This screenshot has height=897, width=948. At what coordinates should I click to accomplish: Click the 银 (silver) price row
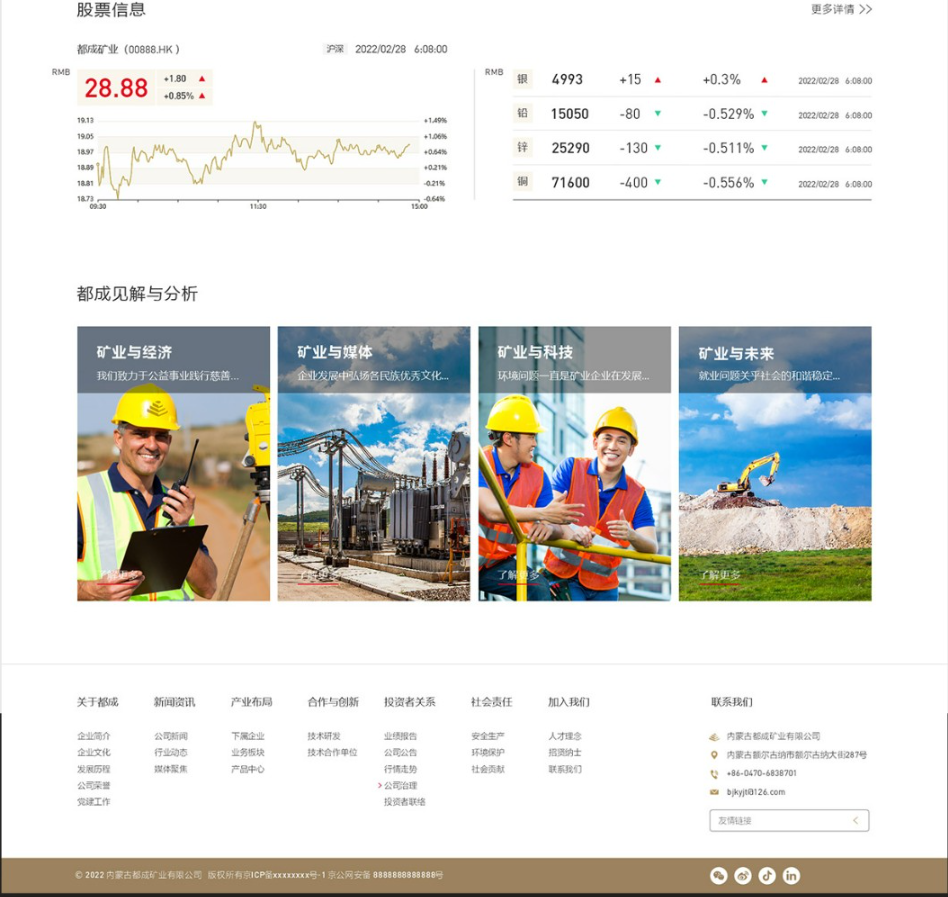691,80
